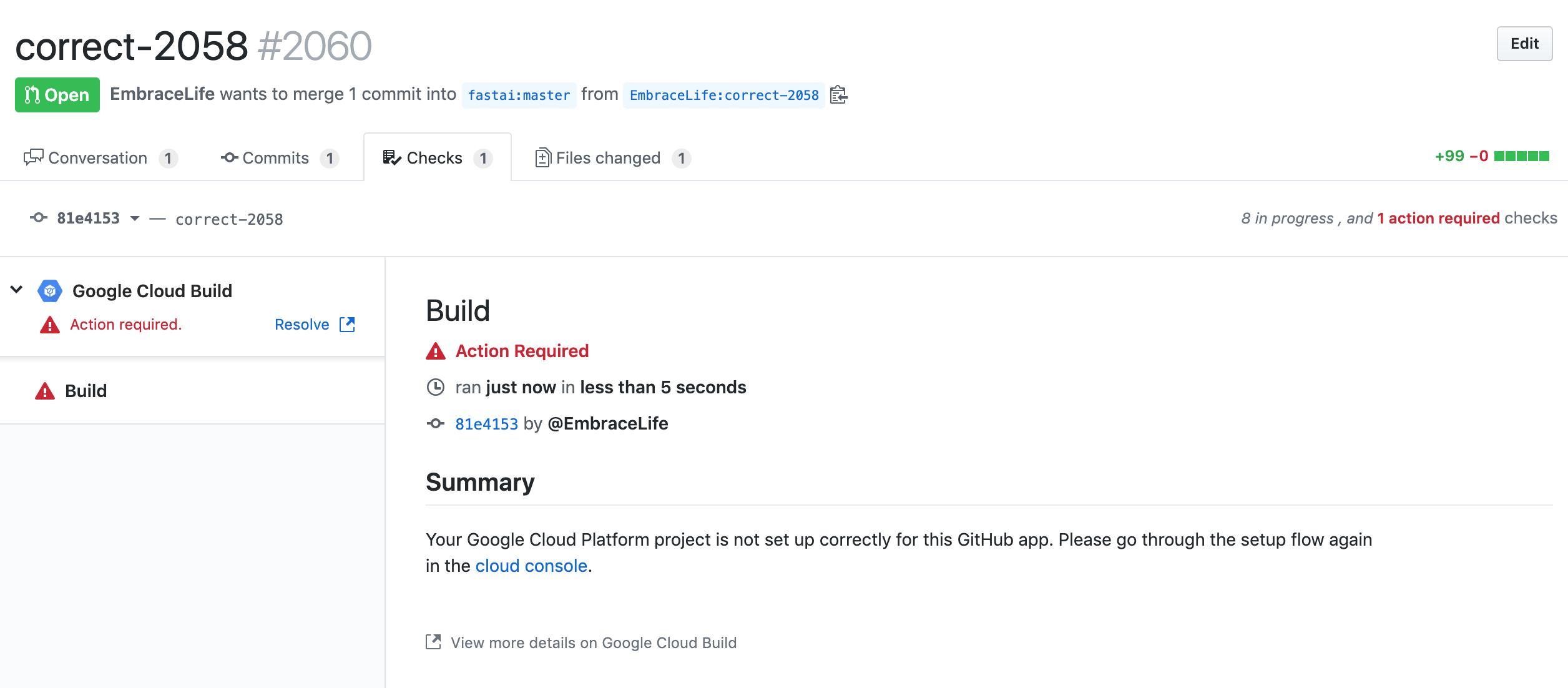The height and width of the screenshot is (688, 1568).
Task: Follow the cloud console link
Action: (531, 566)
